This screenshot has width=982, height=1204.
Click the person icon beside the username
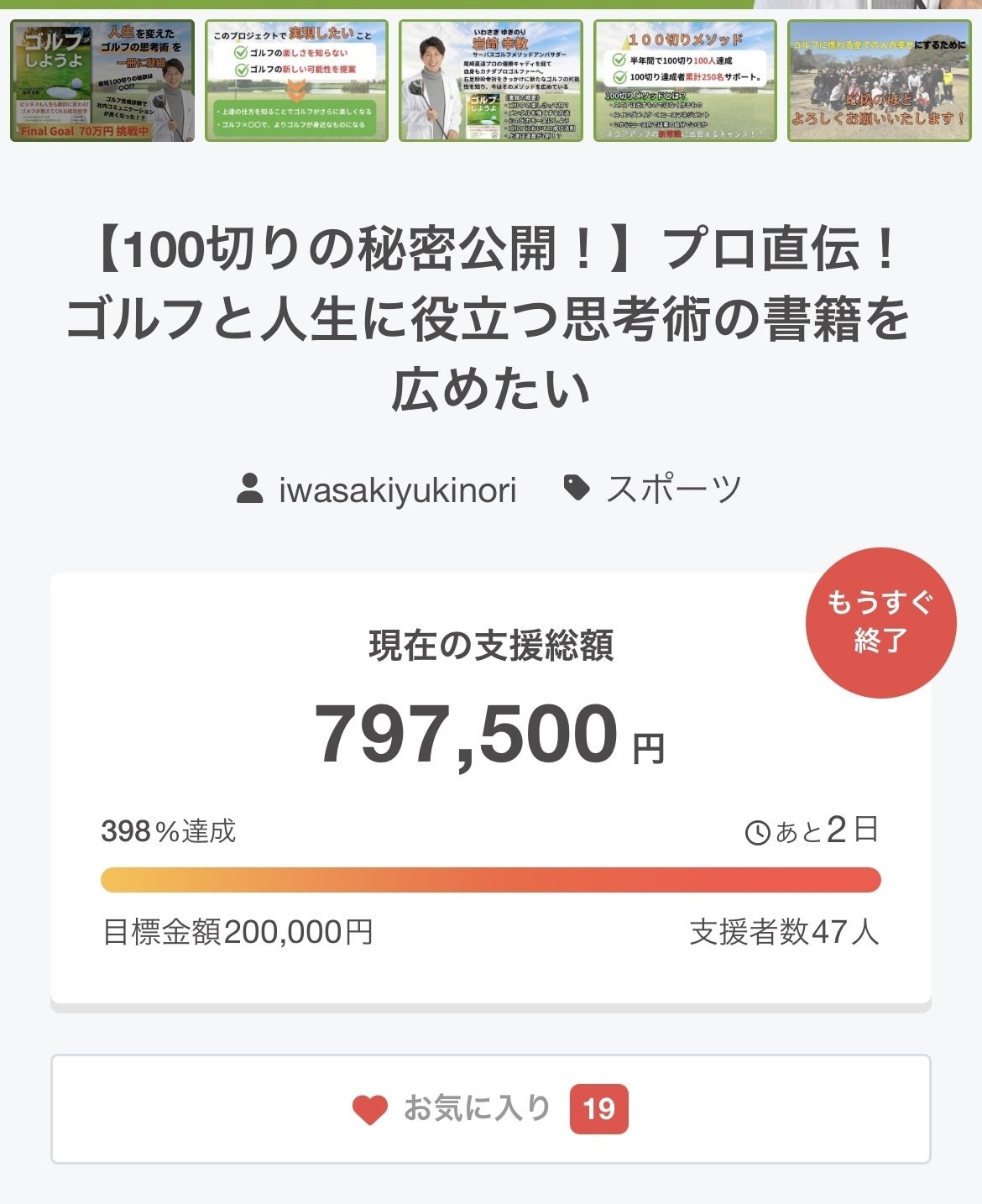(x=249, y=489)
